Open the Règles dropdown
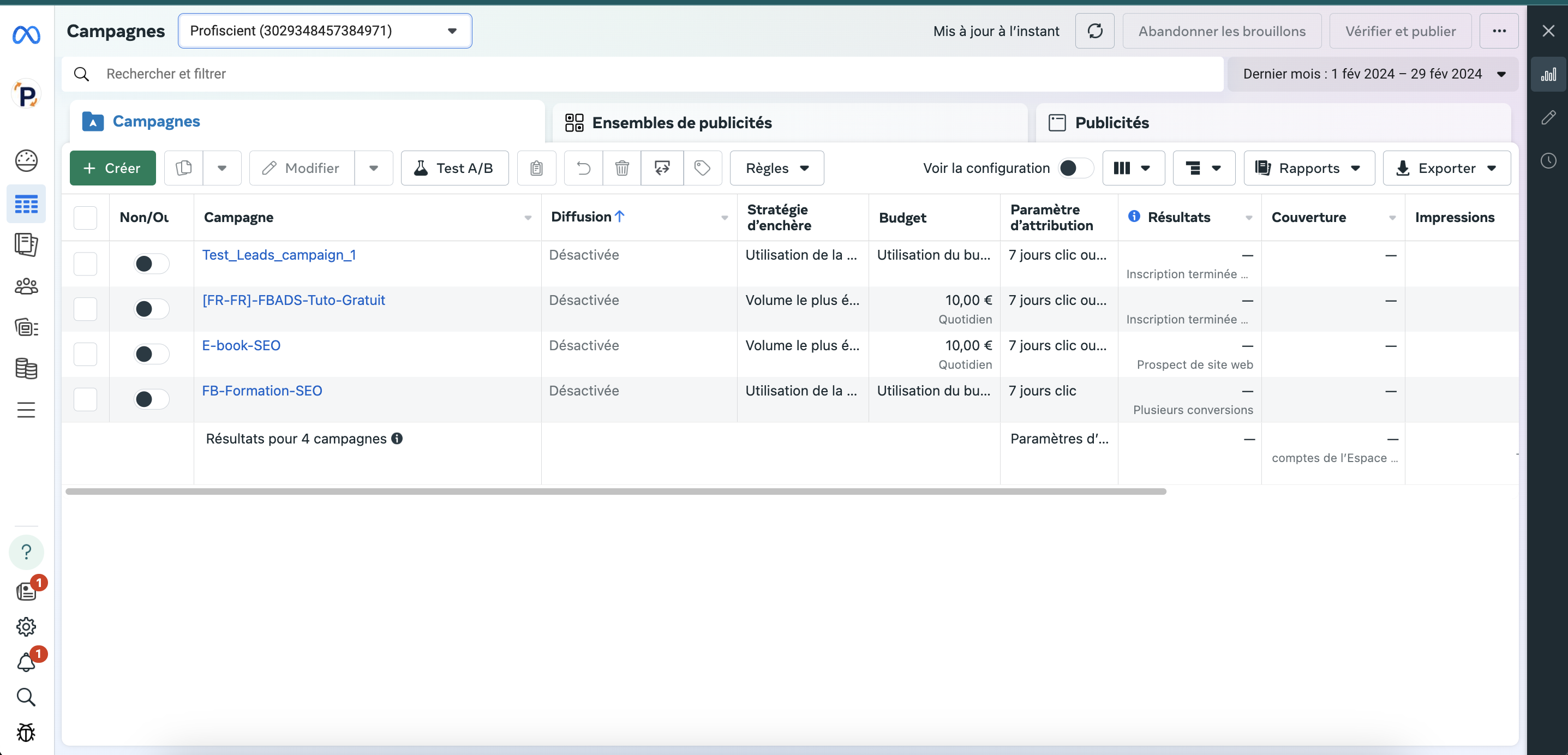Image resolution: width=1568 pixels, height=755 pixels. pyautogui.click(x=777, y=168)
